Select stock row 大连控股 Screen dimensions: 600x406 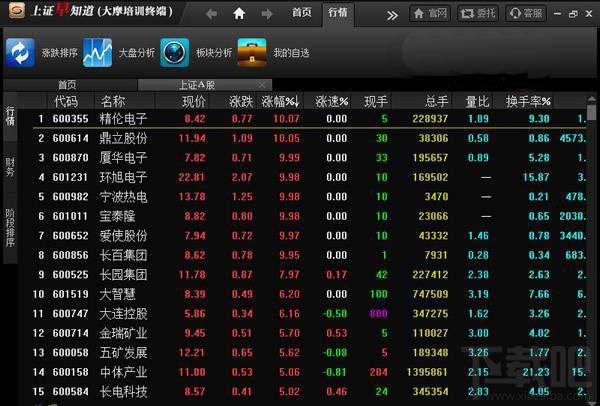[309, 314]
